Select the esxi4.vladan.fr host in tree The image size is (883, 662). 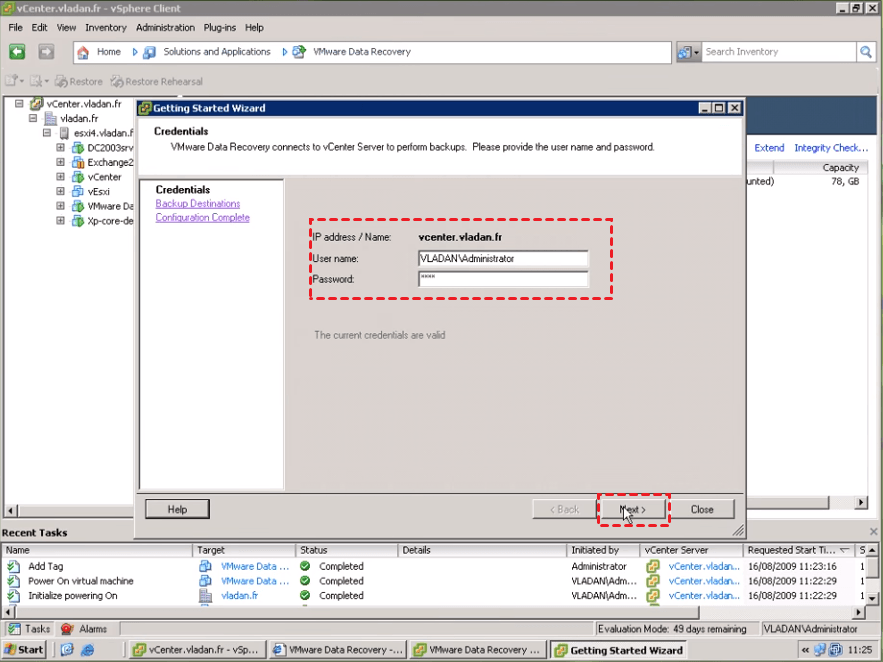(x=103, y=133)
